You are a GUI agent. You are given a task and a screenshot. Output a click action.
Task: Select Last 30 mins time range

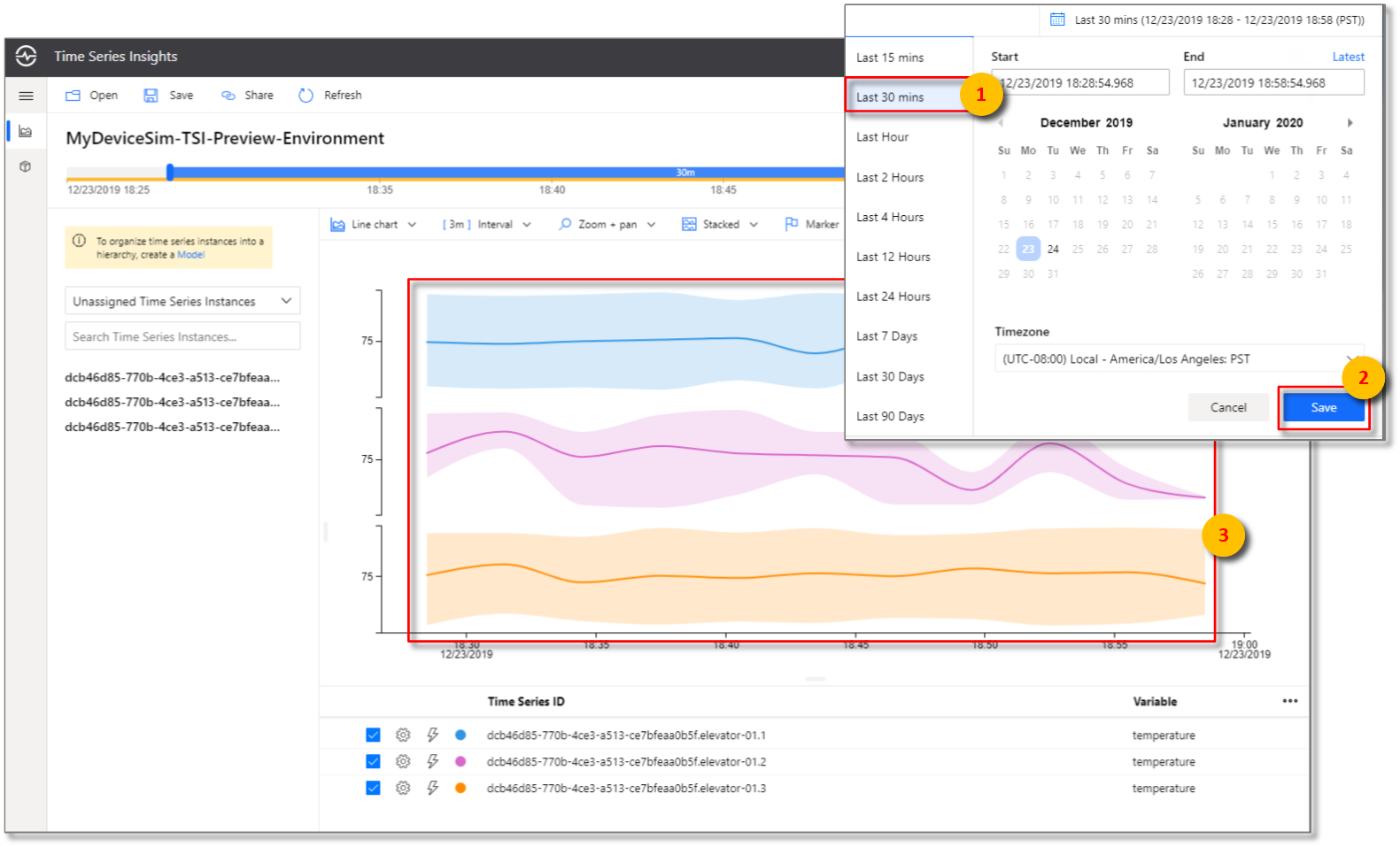tap(890, 97)
